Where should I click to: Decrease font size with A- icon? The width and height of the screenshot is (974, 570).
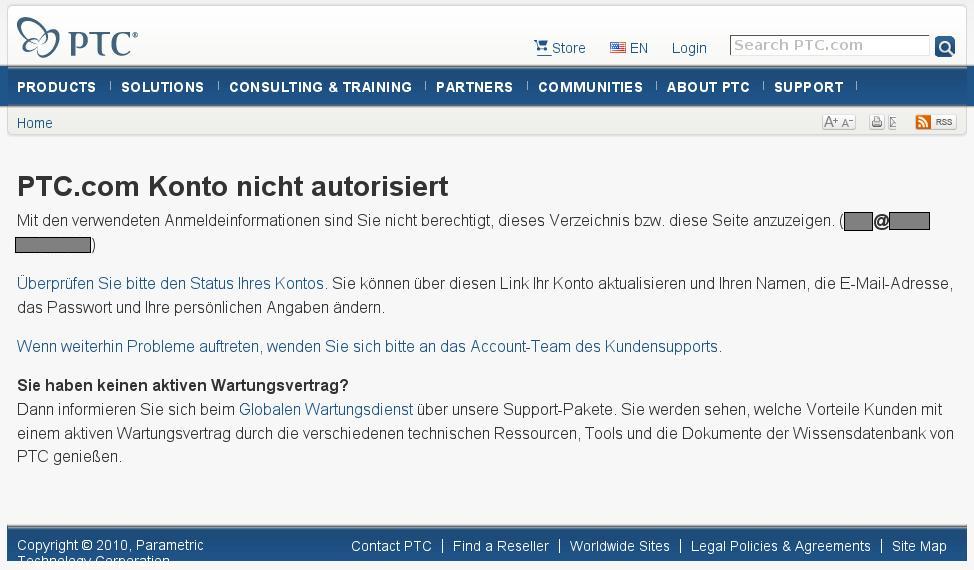click(848, 122)
